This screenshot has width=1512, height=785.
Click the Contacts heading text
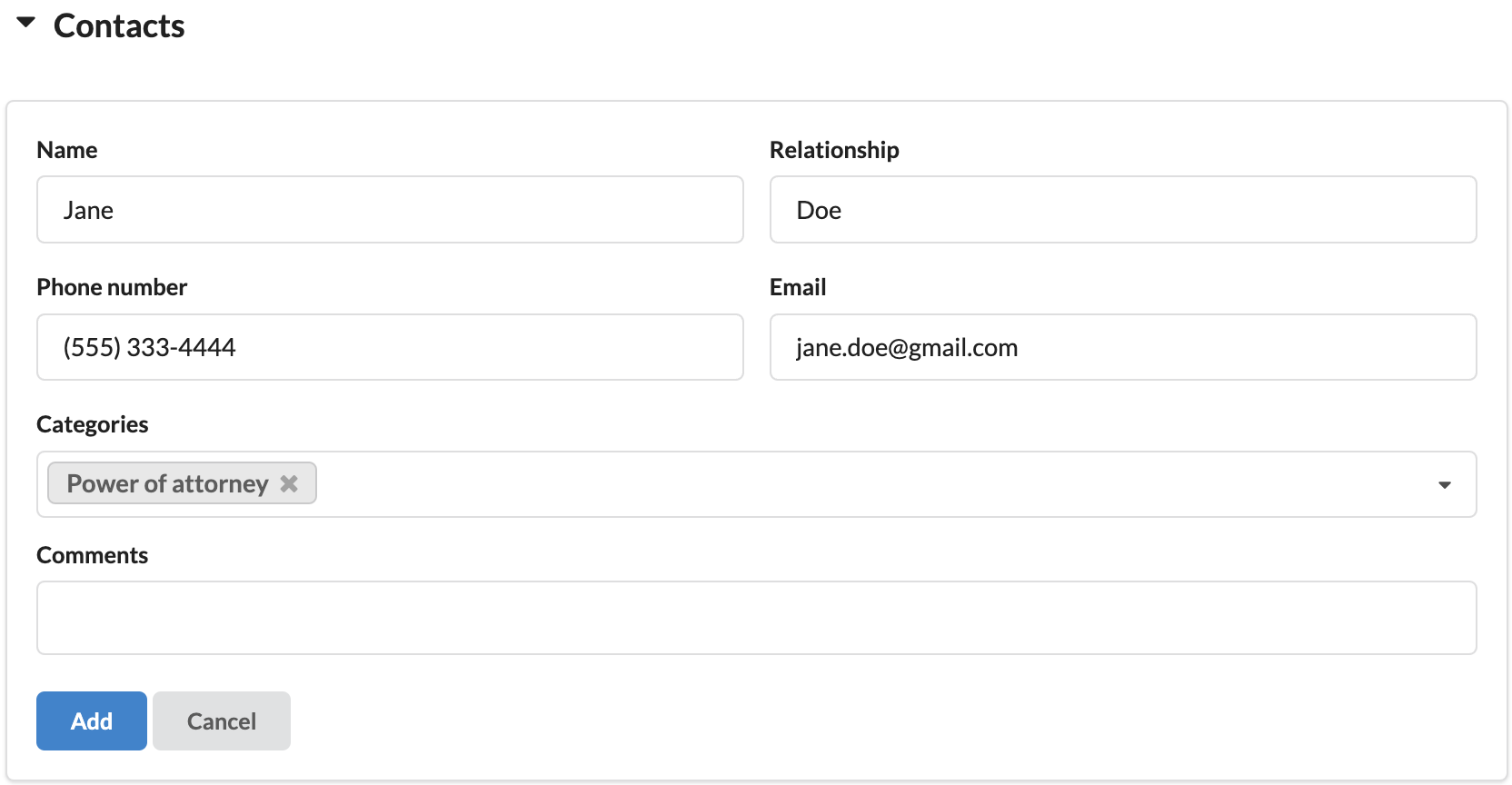(119, 26)
